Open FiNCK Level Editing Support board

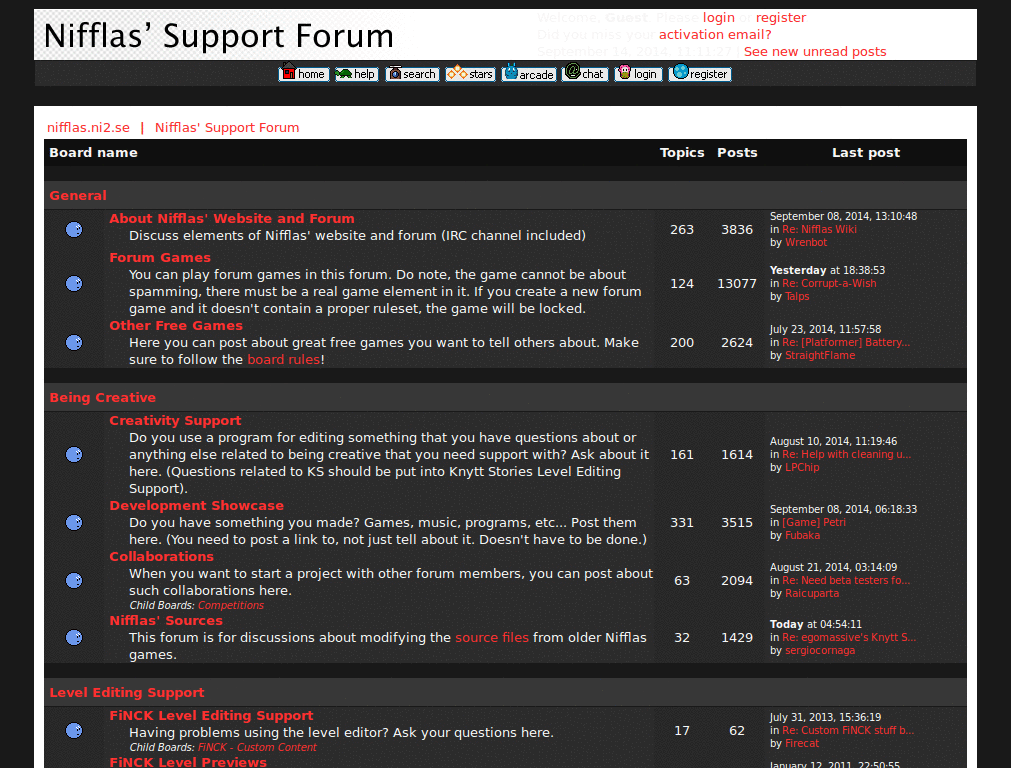coord(211,715)
